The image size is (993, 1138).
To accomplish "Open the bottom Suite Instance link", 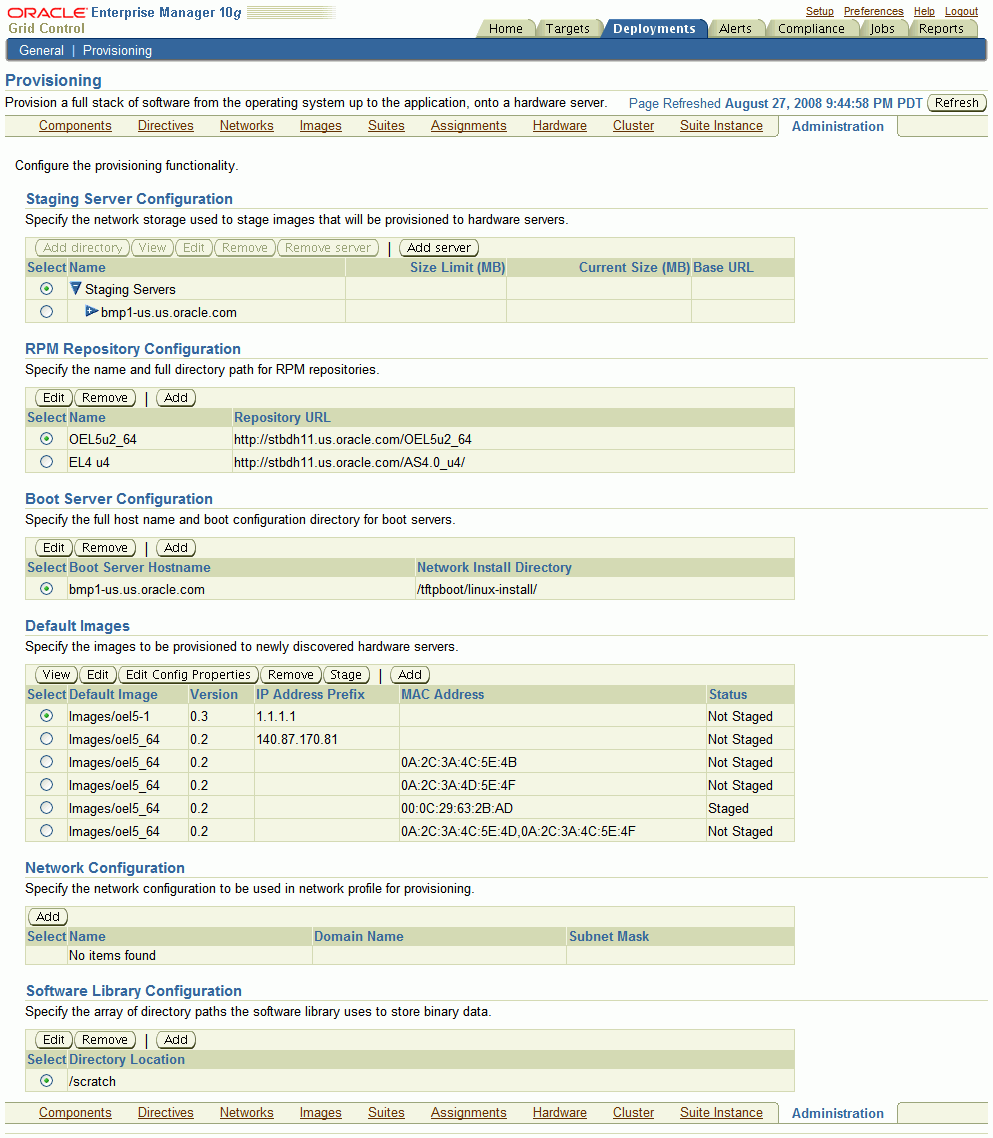I will point(722,1113).
